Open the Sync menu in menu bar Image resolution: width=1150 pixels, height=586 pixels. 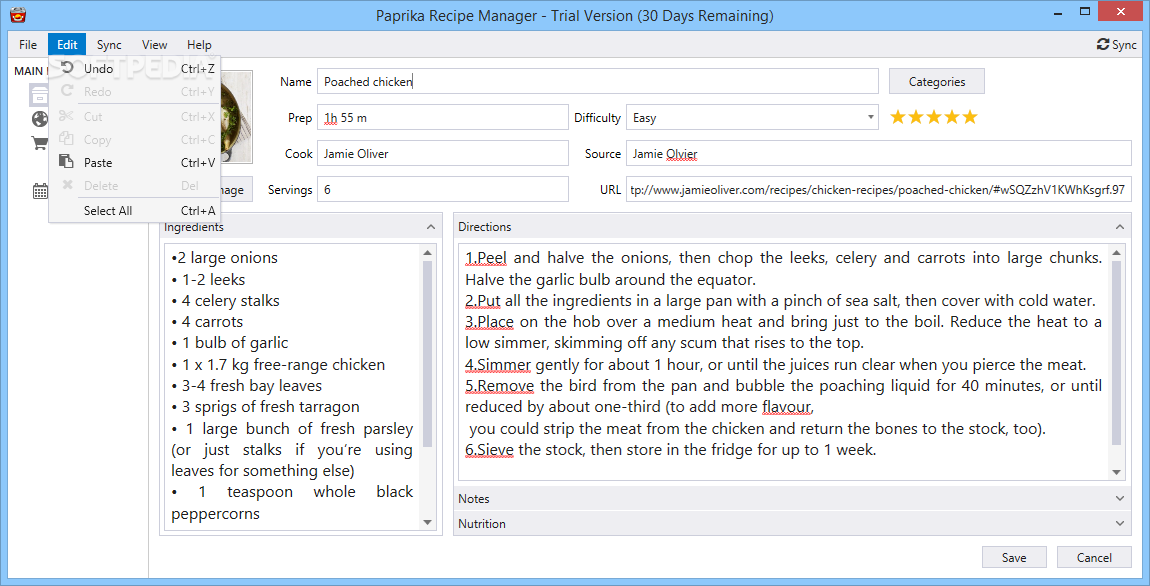tap(109, 45)
